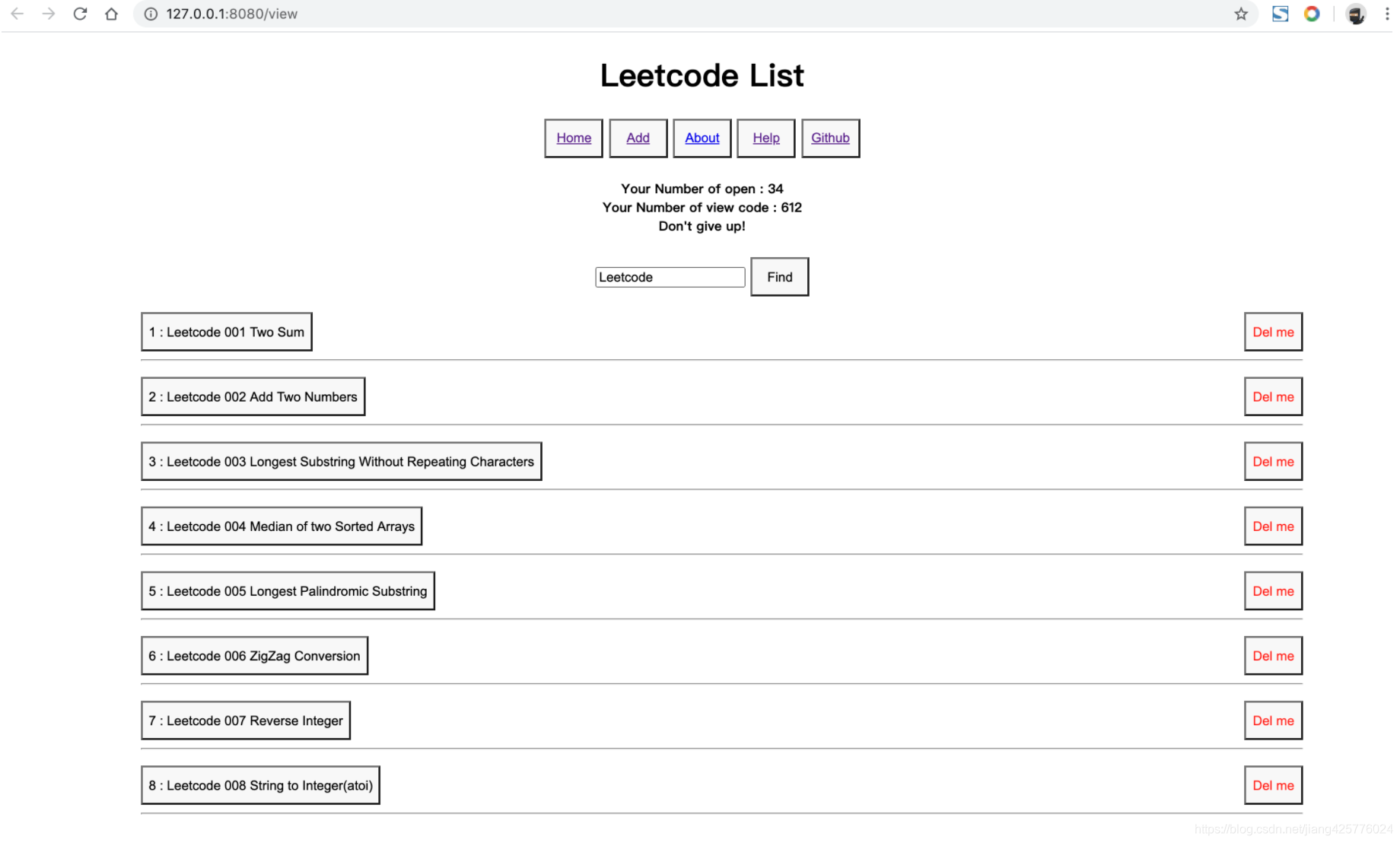Delete Longest Substring row via Del me
The width and height of the screenshot is (1400, 843).
click(x=1273, y=461)
